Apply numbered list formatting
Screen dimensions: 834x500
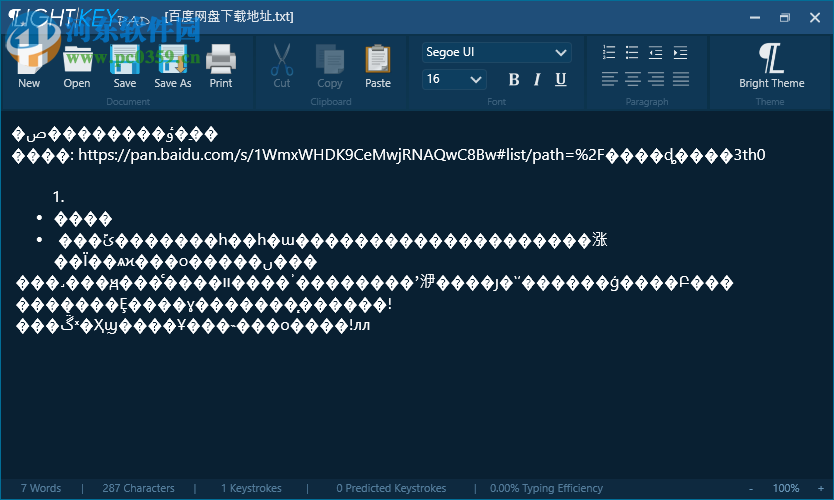(609, 52)
